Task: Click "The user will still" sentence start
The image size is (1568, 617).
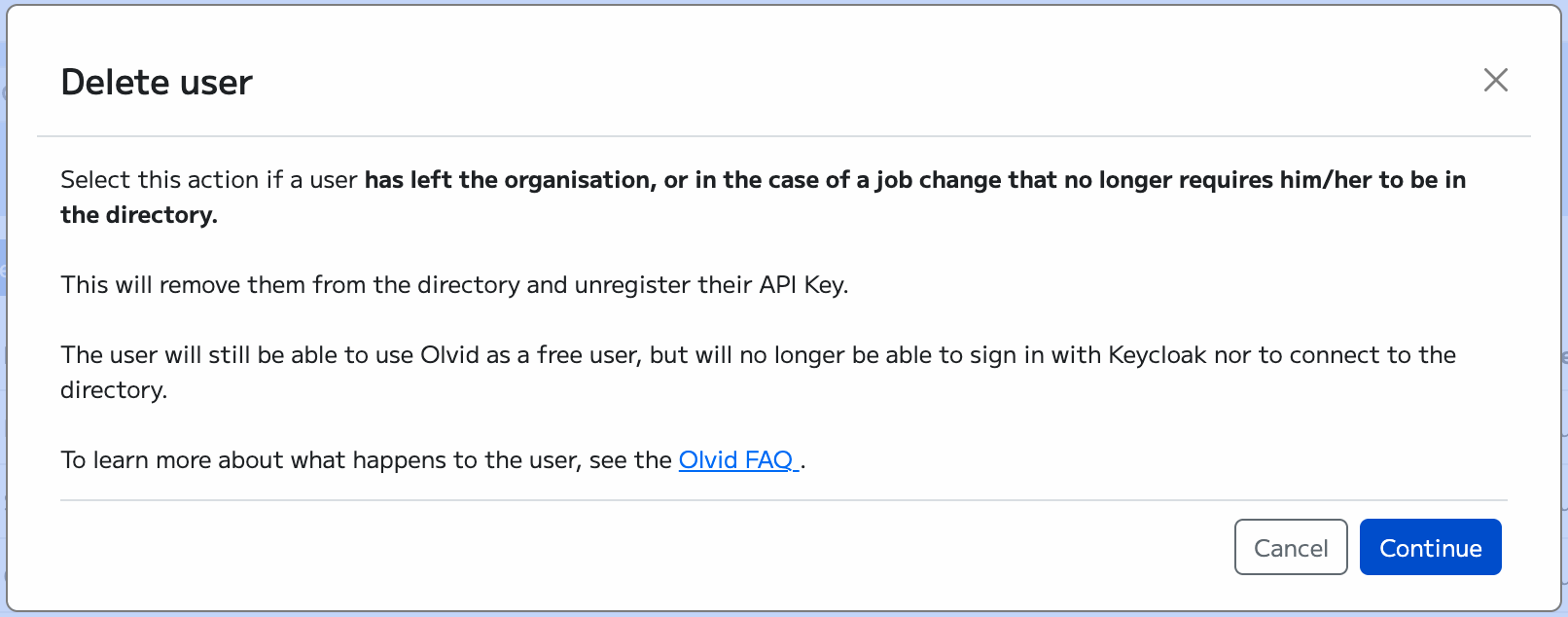Action: point(156,355)
